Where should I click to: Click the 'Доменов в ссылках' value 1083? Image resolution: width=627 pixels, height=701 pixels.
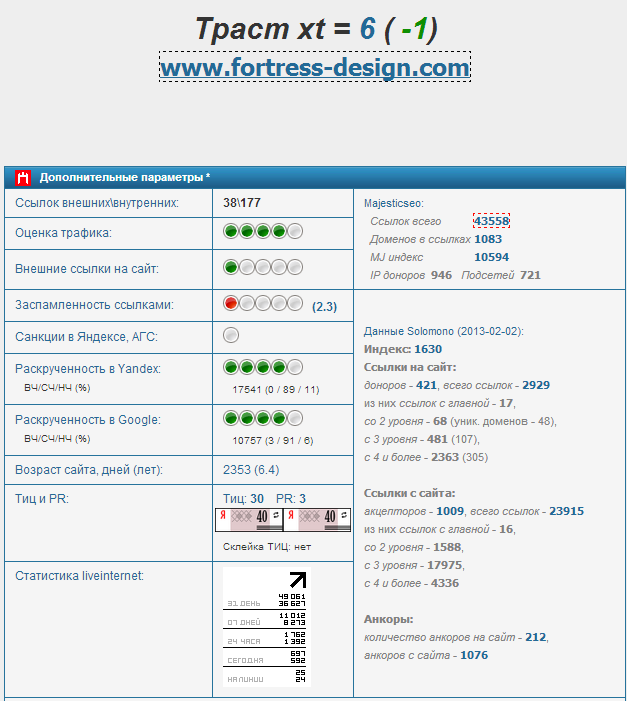pyautogui.click(x=488, y=239)
